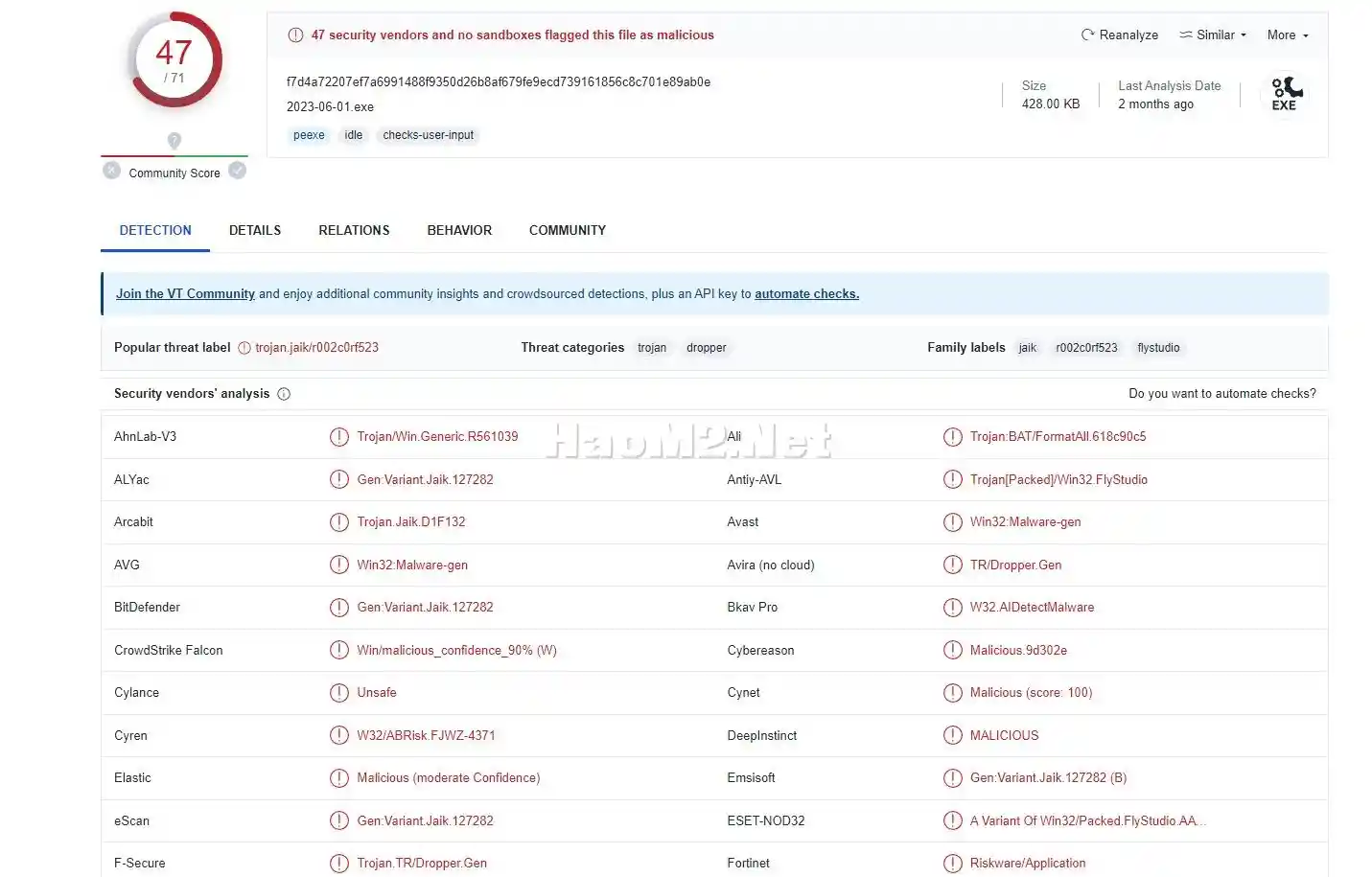Click the EXE file type icon
Image resolution: width=1372 pixels, height=877 pixels.
[1286, 94]
